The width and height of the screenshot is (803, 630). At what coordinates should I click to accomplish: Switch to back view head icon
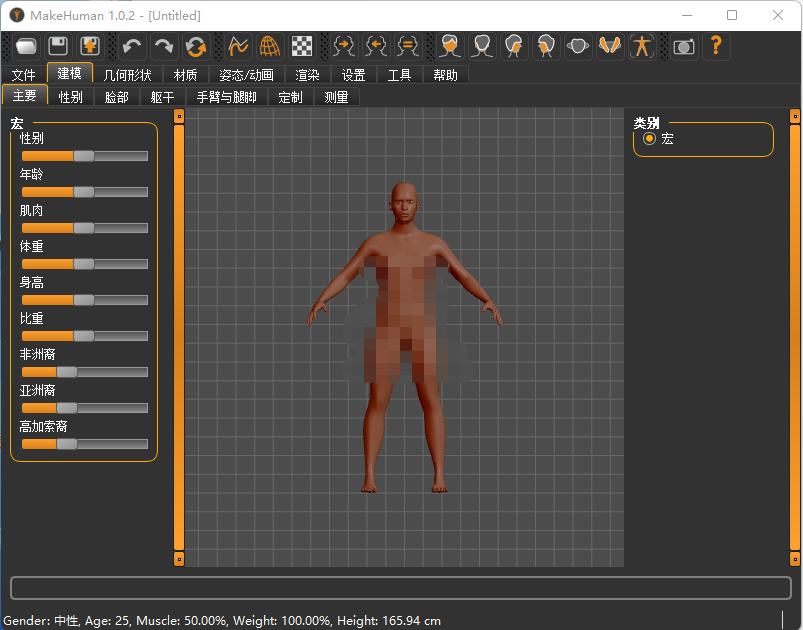pyautogui.click(x=482, y=47)
